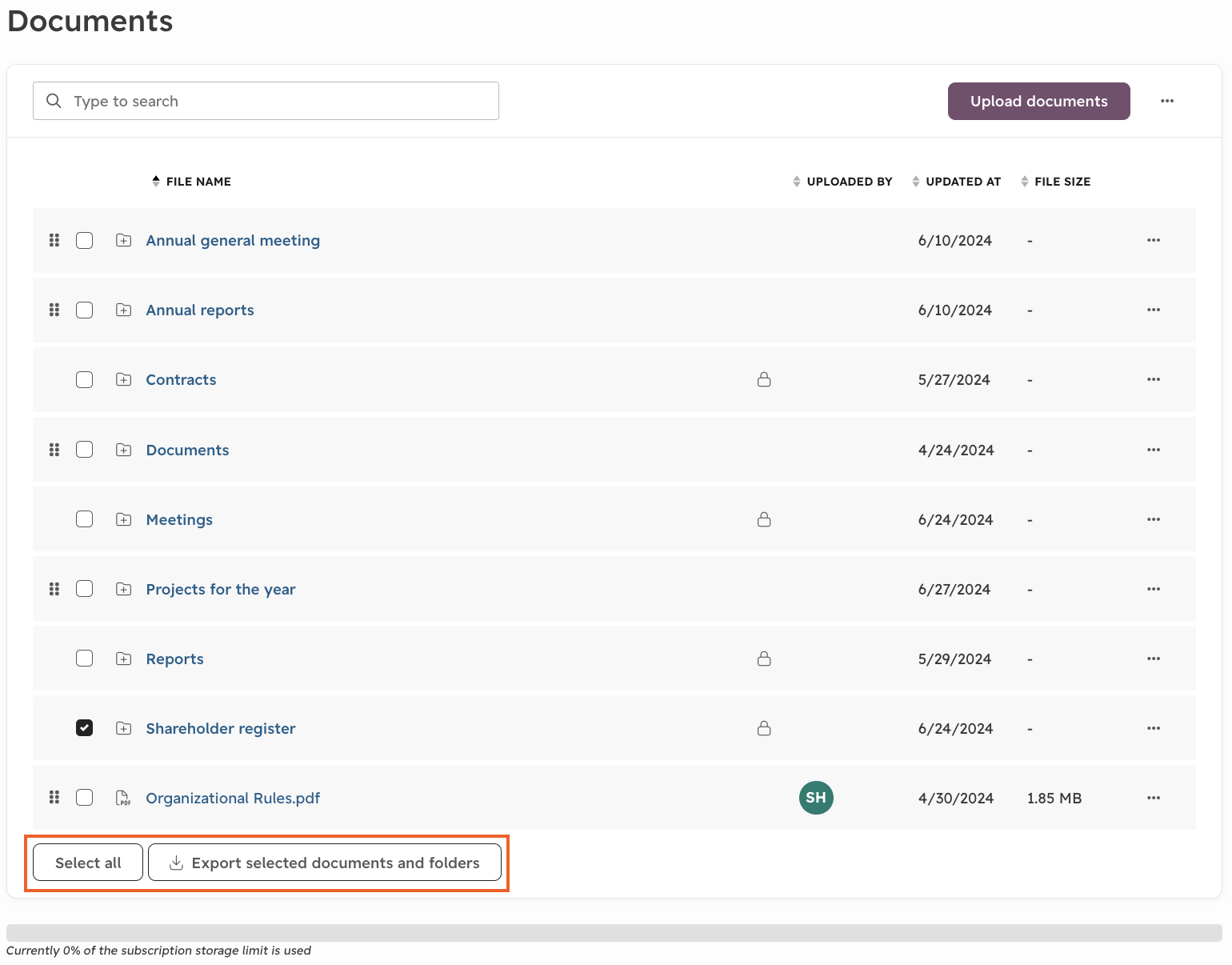Select the Annual general meeting checkbox
Viewport: 1232px width, 965px height.
[x=84, y=240]
